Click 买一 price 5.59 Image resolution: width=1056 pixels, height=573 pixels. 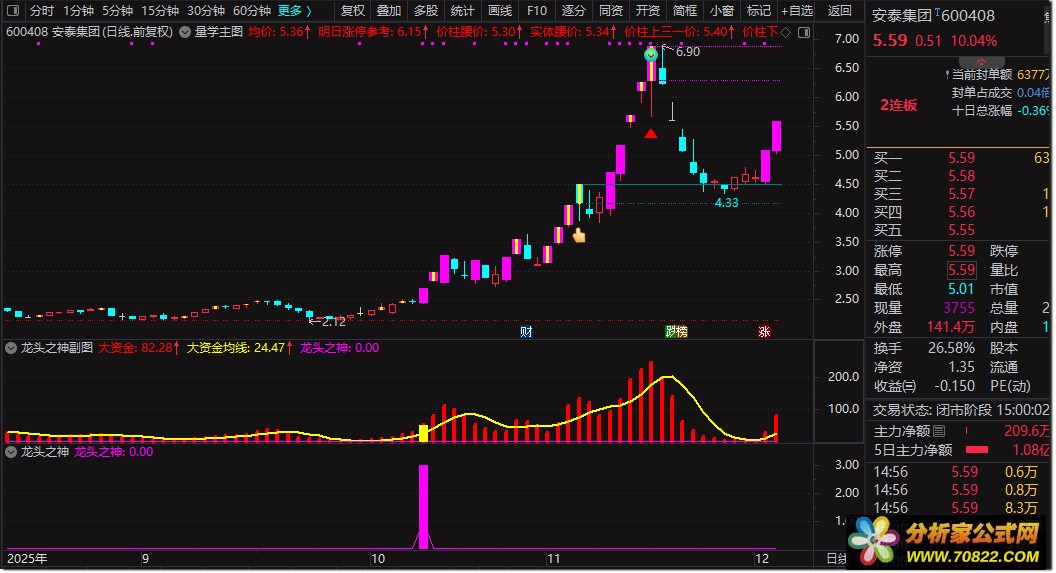coord(961,158)
